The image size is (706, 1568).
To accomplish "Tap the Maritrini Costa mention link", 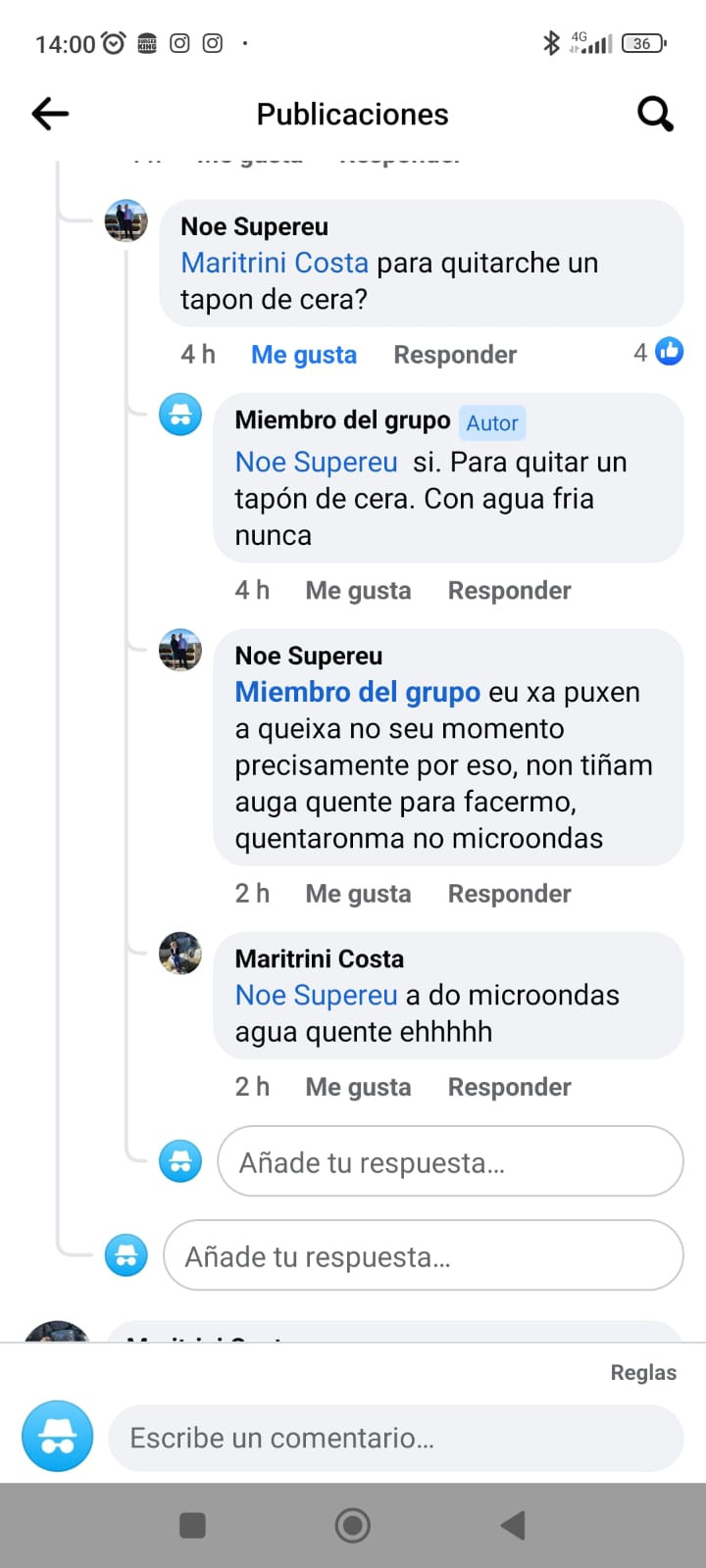I will pos(275,263).
